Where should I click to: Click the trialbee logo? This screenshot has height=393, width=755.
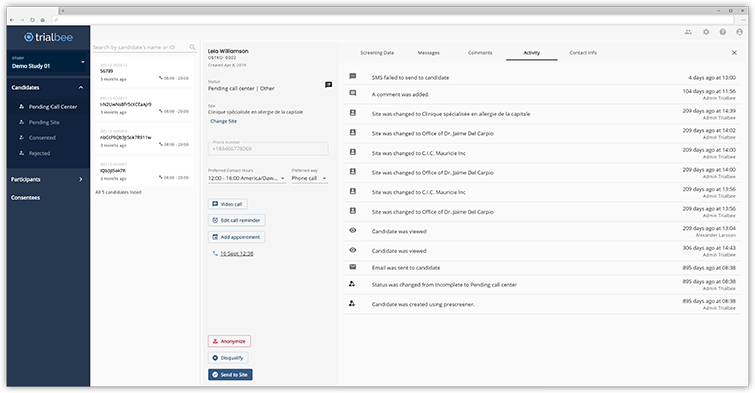(x=48, y=37)
